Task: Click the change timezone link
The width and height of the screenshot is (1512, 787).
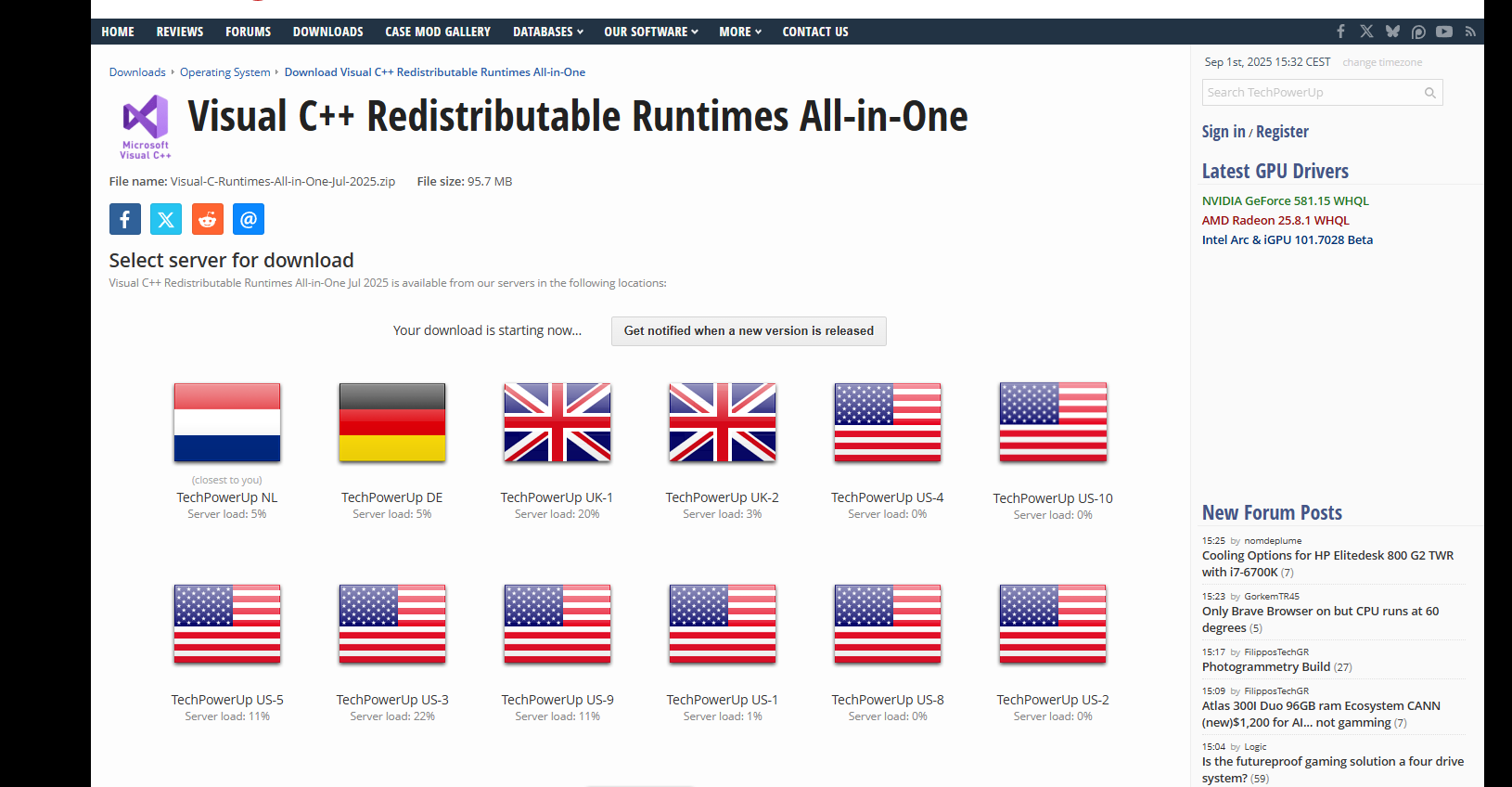Action: coord(1382,62)
